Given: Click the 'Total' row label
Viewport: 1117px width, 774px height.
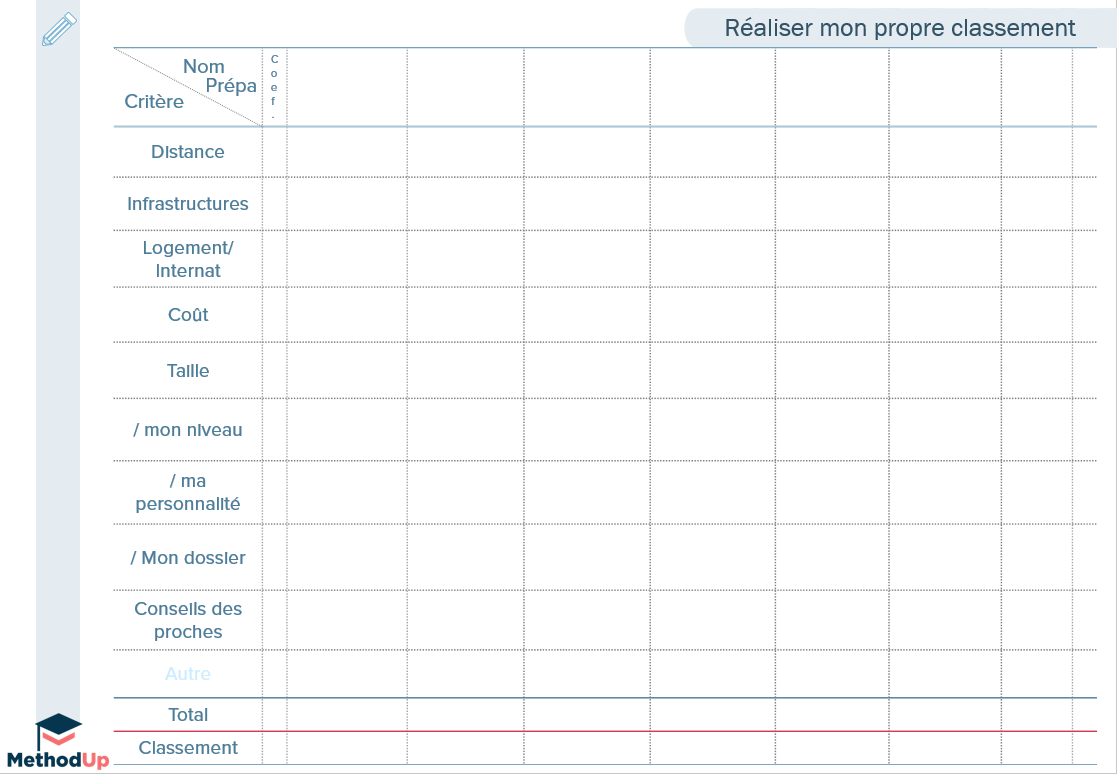Looking at the screenshot, I should point(187,715).
